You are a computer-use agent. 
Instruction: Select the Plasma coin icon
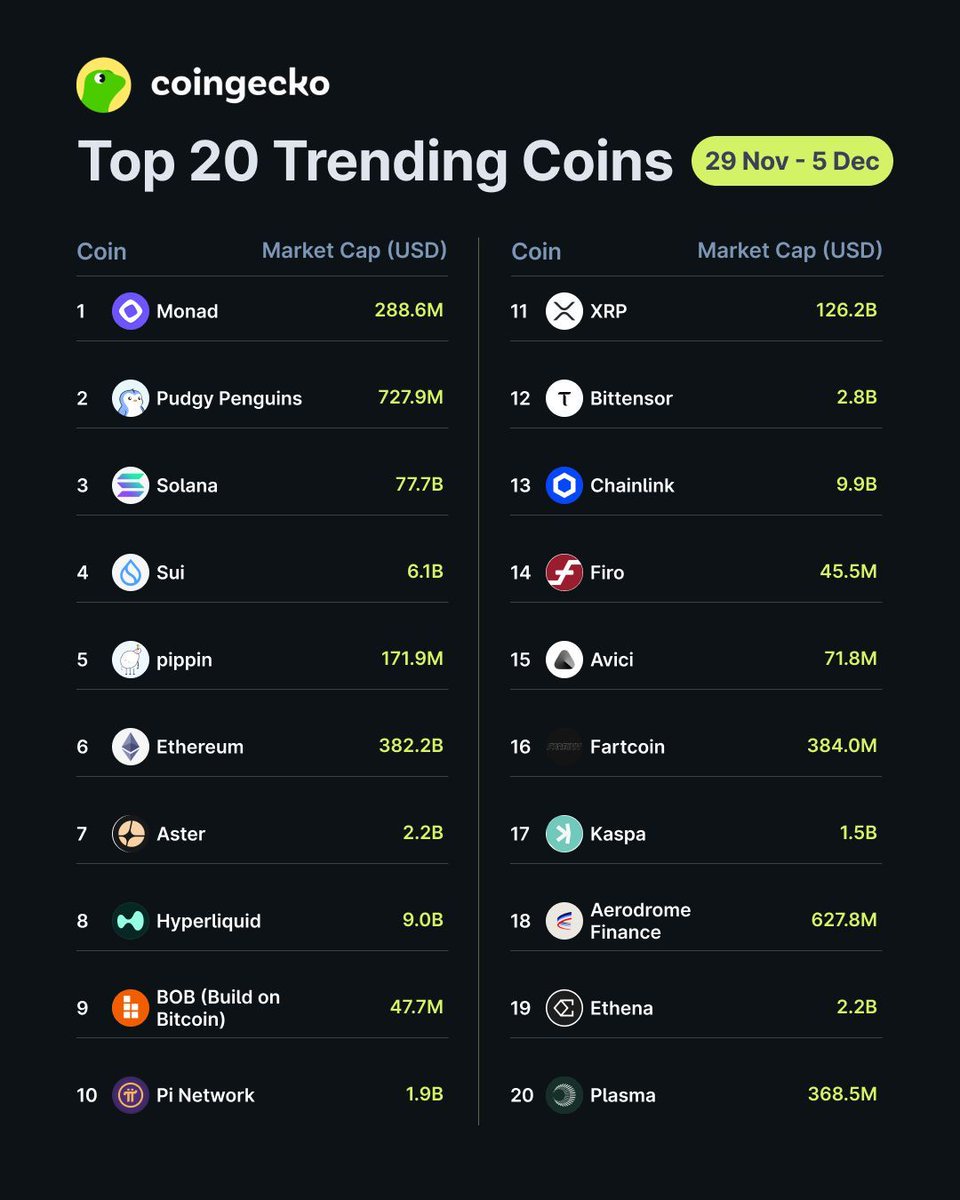(x=564, y=1095)
